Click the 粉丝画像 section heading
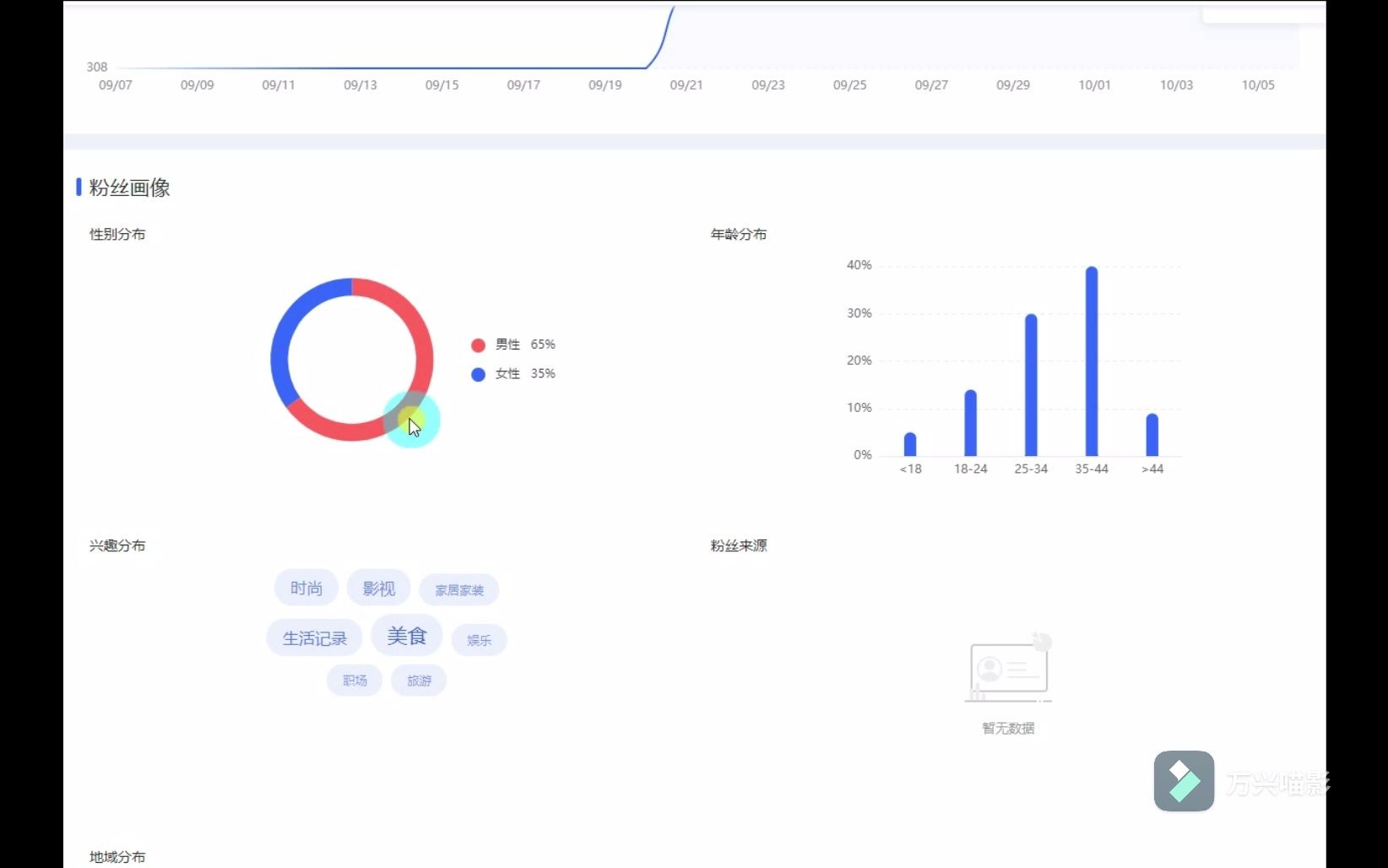Screen dimensions: 1388x868 129,187
